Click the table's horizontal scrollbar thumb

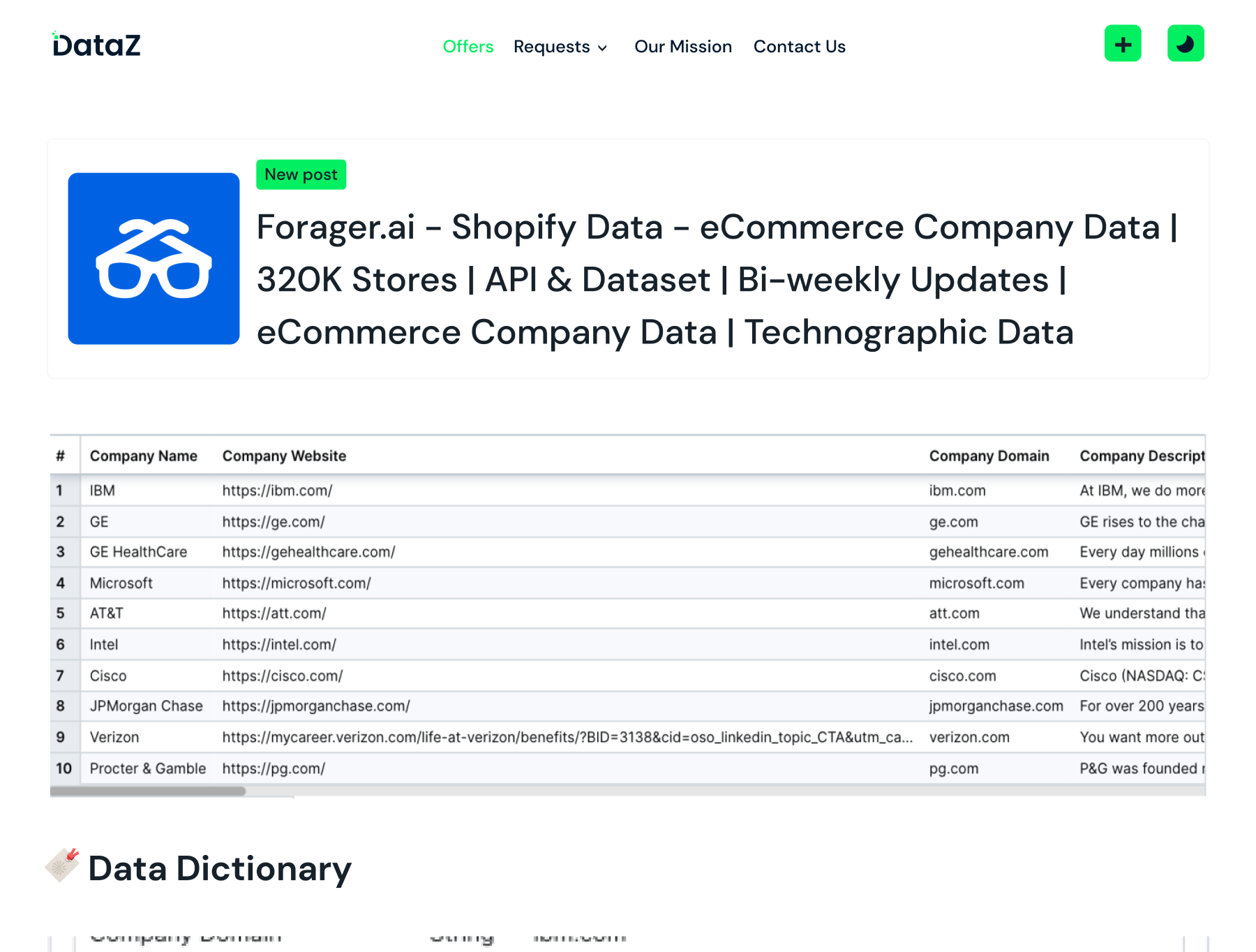148,791
